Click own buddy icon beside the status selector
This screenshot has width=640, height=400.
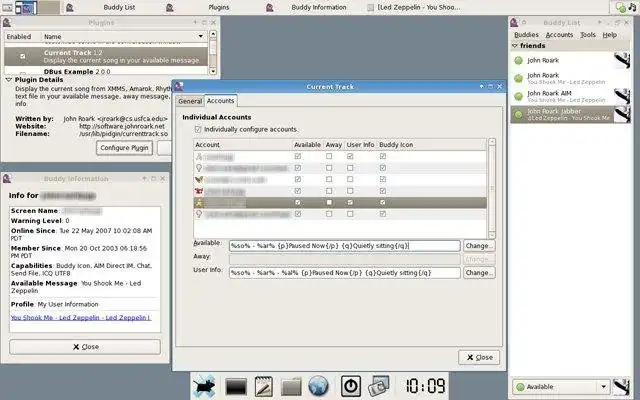click(622, 386)
